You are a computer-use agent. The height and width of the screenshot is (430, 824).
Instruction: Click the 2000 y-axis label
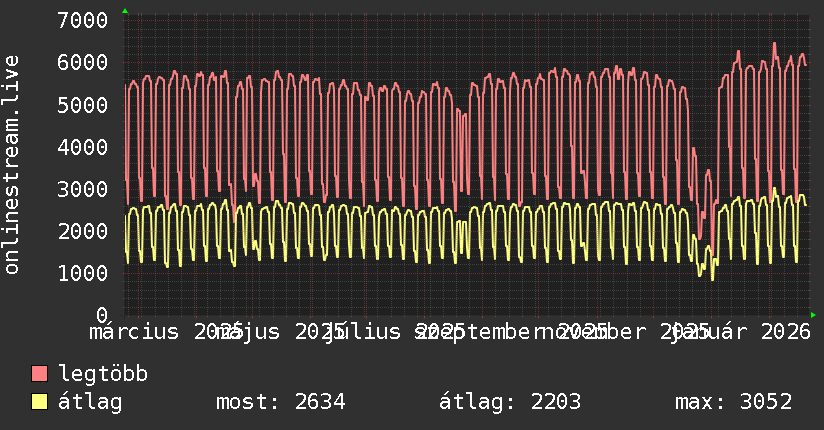coord(83,231)
